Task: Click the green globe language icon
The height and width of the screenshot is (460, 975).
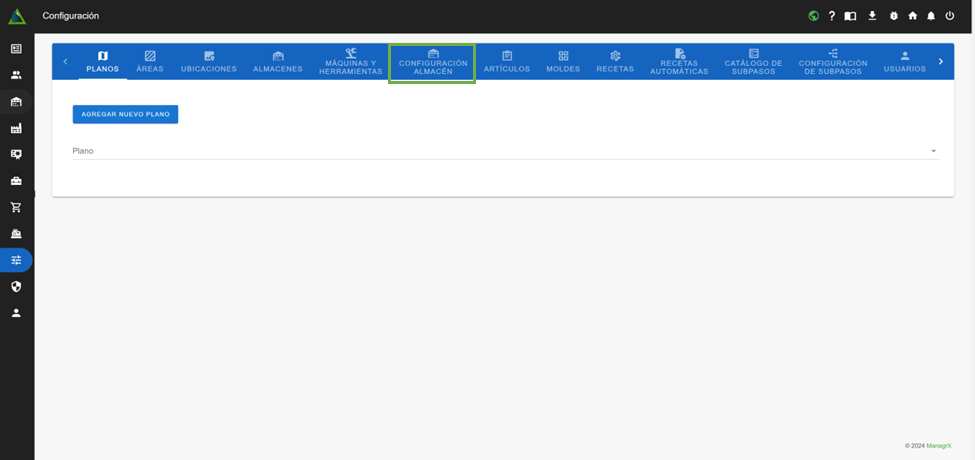Action: [813, 16]
